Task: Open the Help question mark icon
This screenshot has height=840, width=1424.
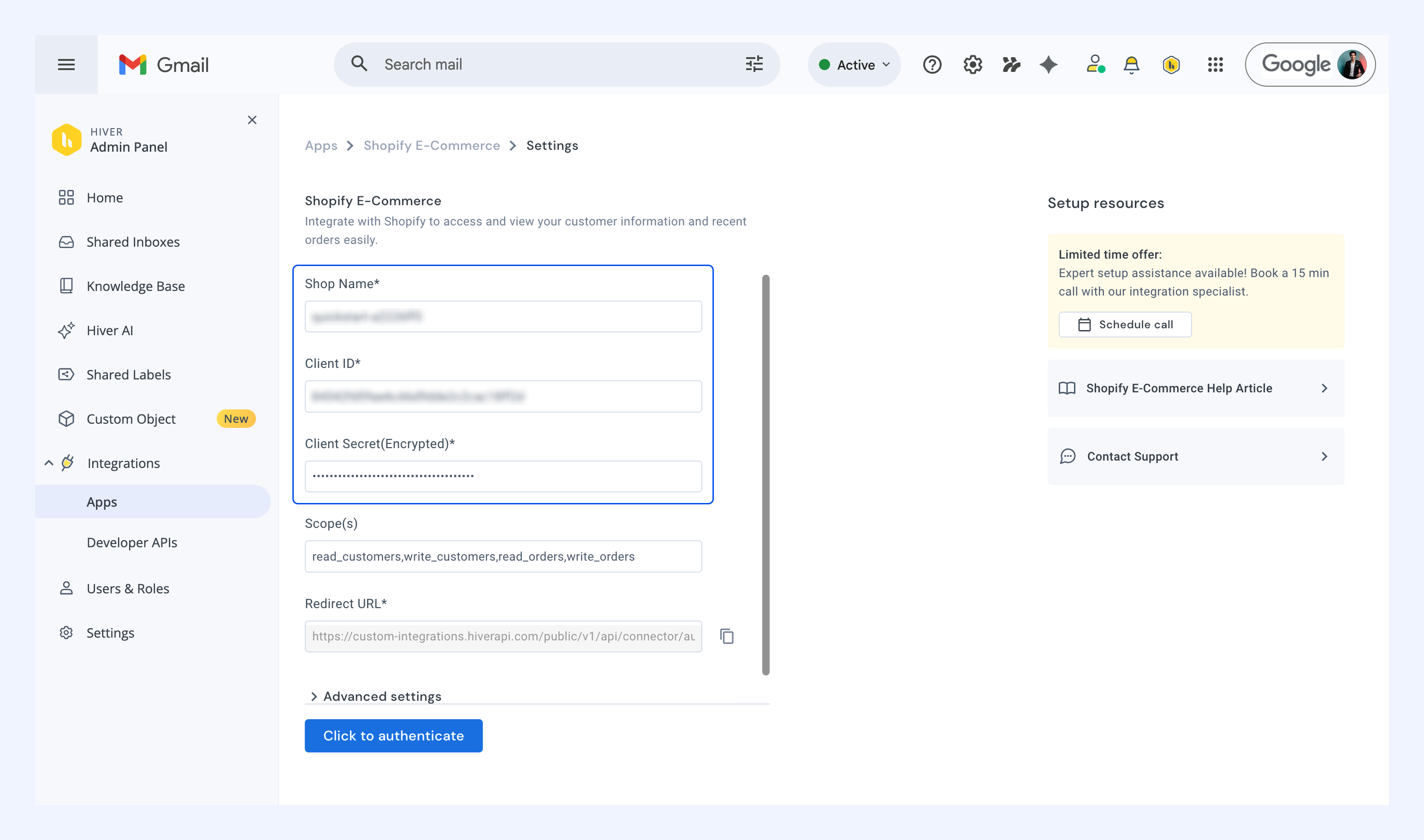Action: click(932, 65)
